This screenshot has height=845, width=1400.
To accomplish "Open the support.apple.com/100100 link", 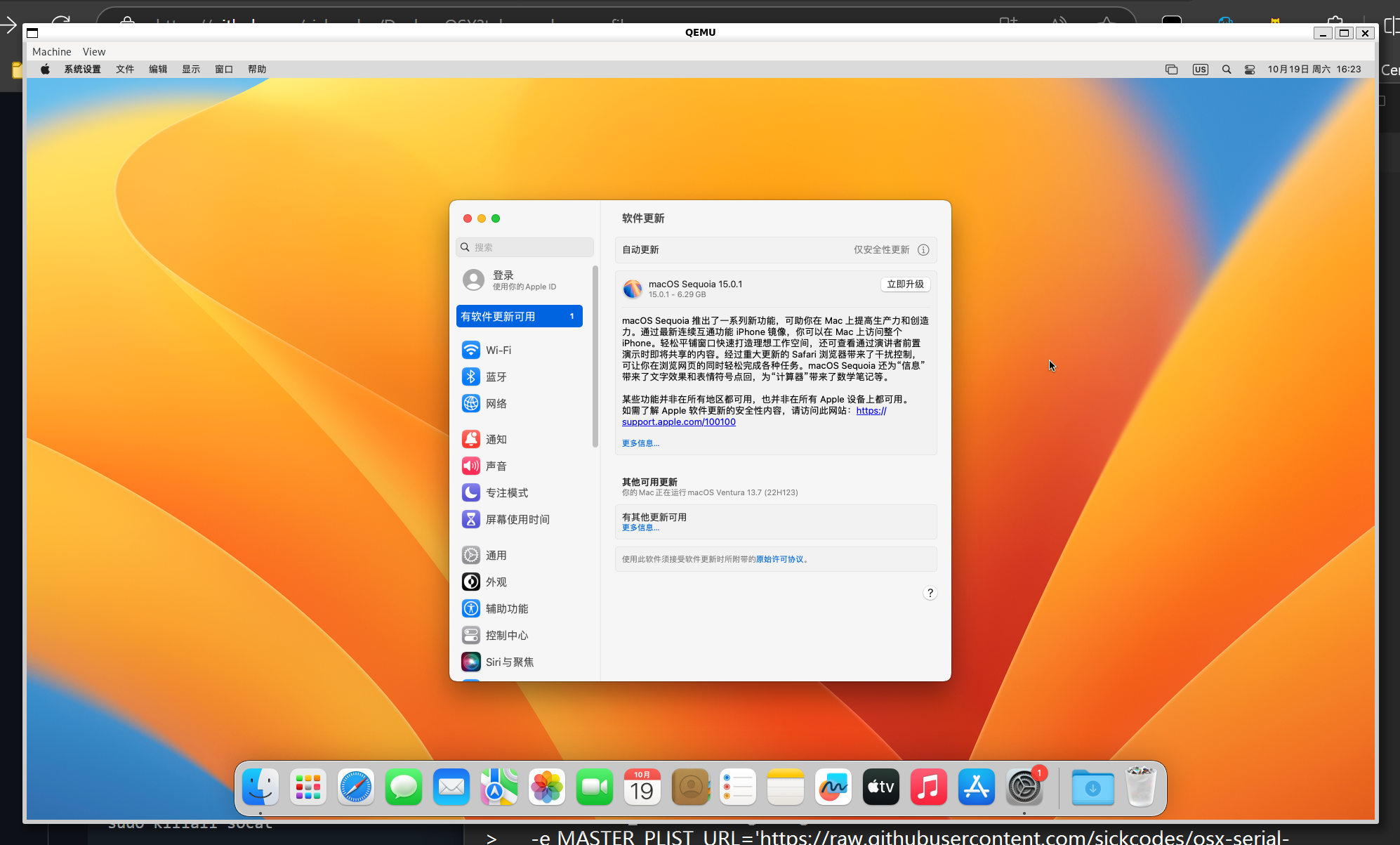I will point(679,422).
